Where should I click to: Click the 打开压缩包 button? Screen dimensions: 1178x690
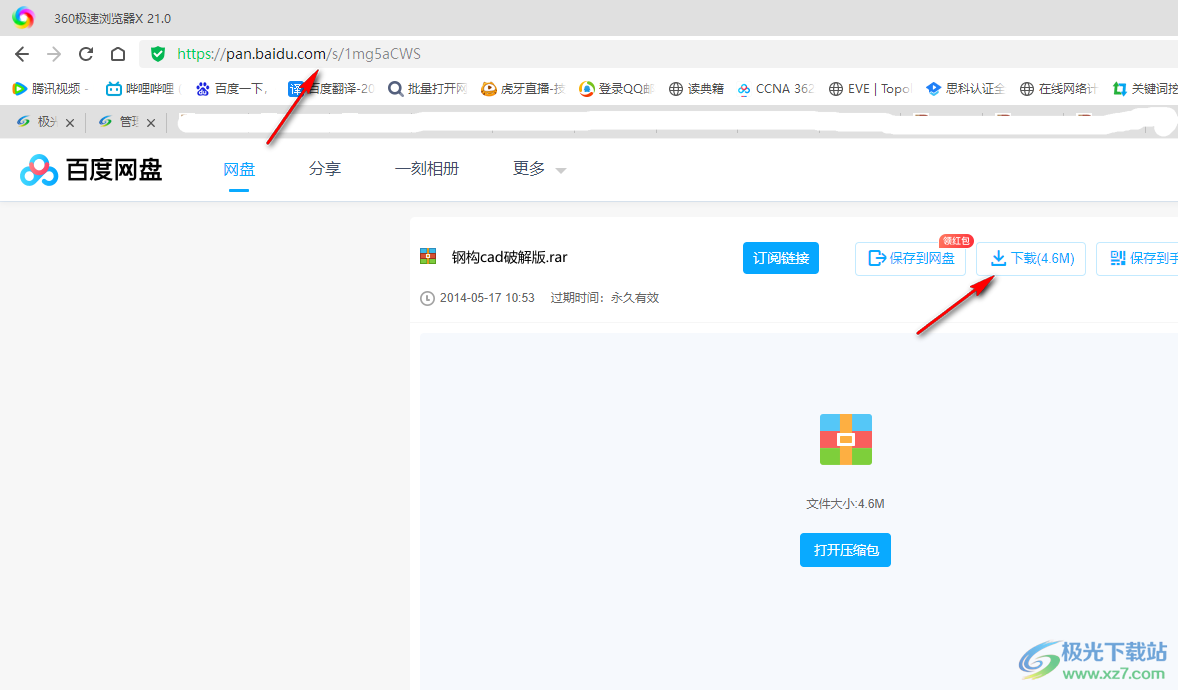point(845,549)
